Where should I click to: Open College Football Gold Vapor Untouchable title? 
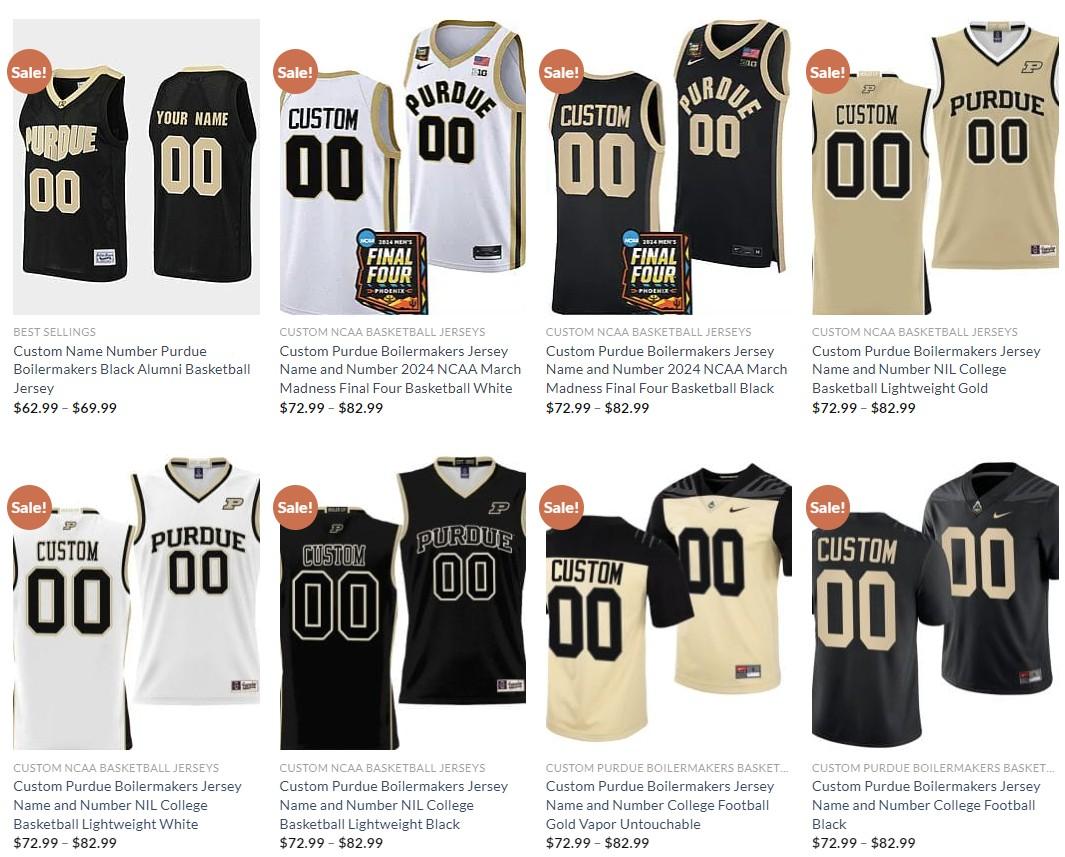click(x=660, y=805)
